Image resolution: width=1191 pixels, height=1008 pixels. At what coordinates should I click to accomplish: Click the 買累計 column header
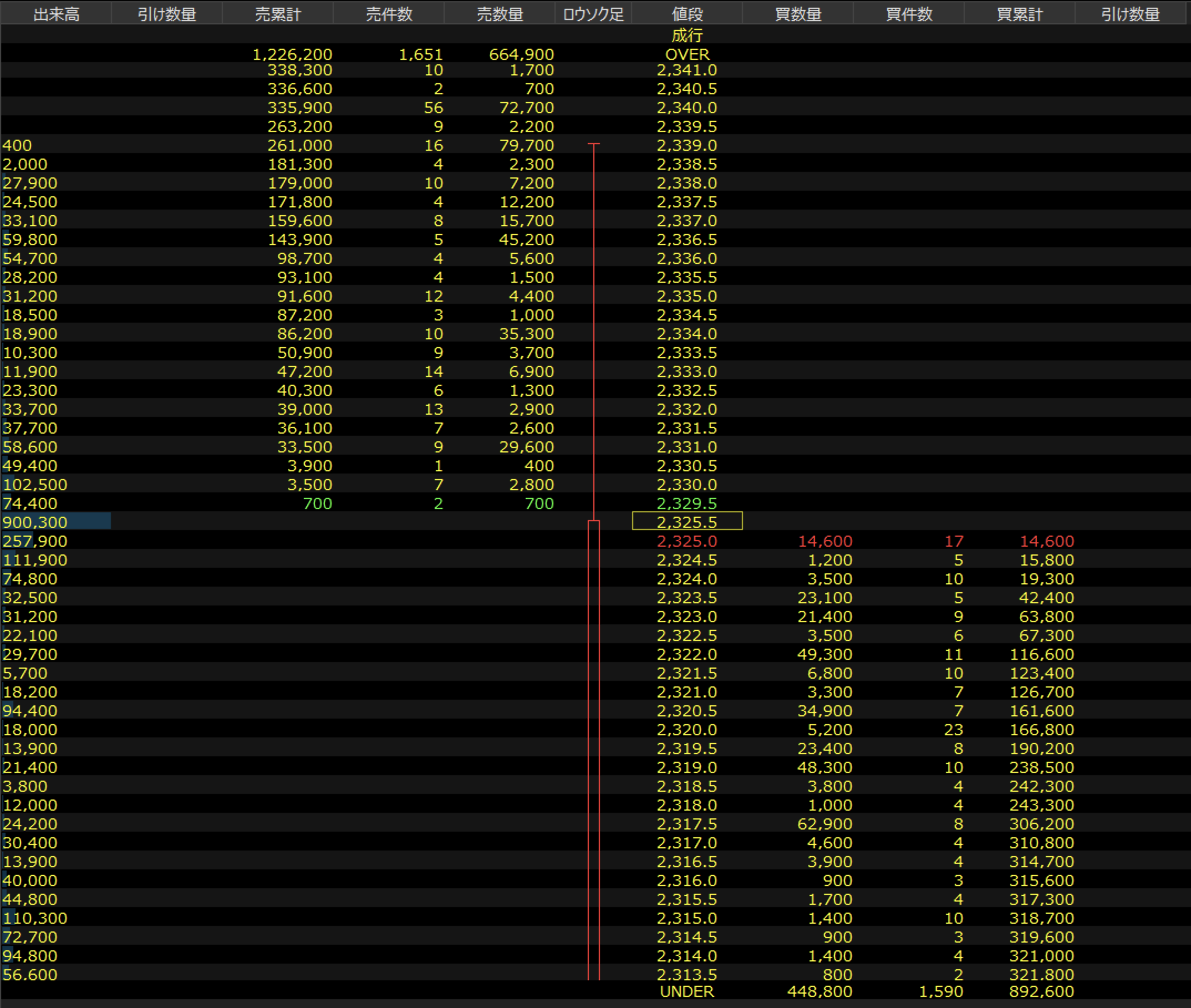point(1020,14)
